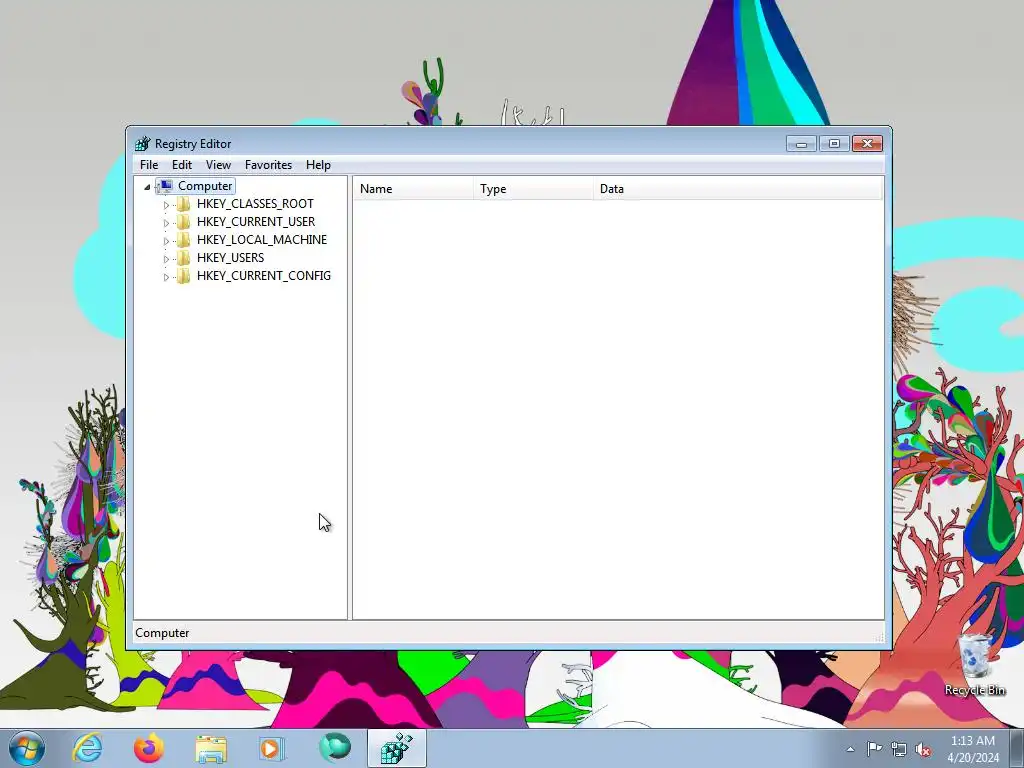This screenshot has height=768, width=1024.
Task: Expand the HKEY_CLASSES_ROOT arrow
Action: (166, 204)
